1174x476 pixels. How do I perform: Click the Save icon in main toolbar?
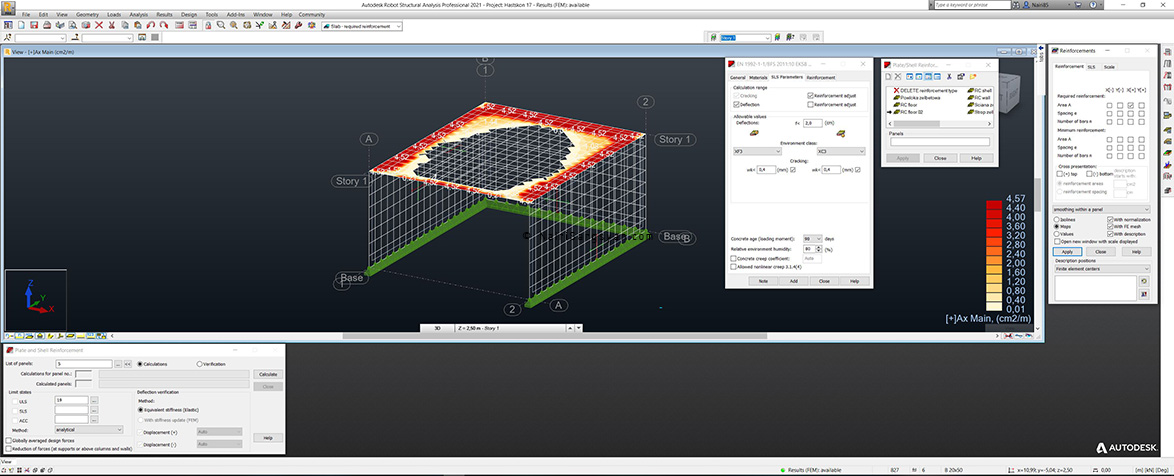click(34, 25)
